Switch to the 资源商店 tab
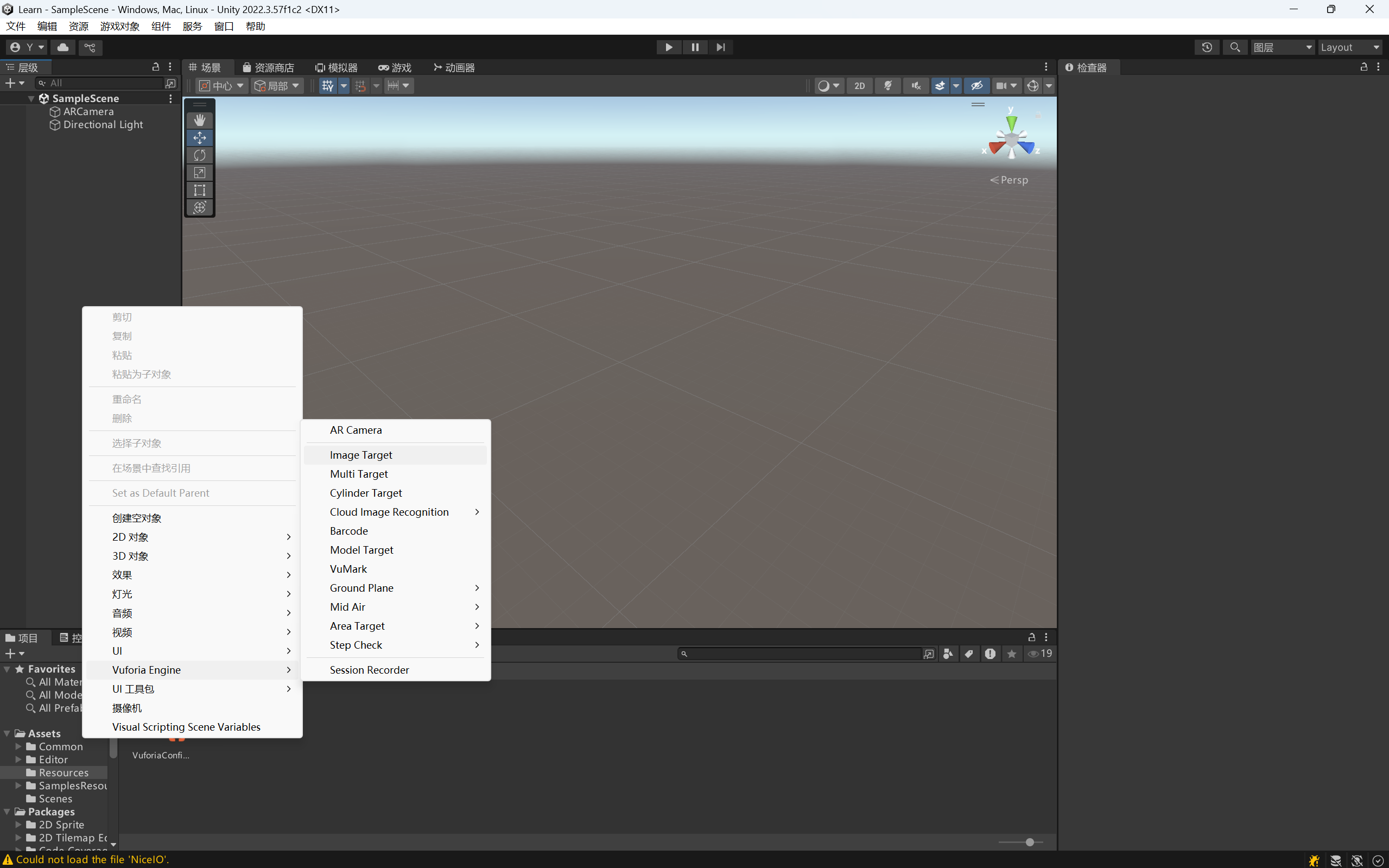Image resolution: width=1389 pixels, height=868 pixels. [268, 68]
